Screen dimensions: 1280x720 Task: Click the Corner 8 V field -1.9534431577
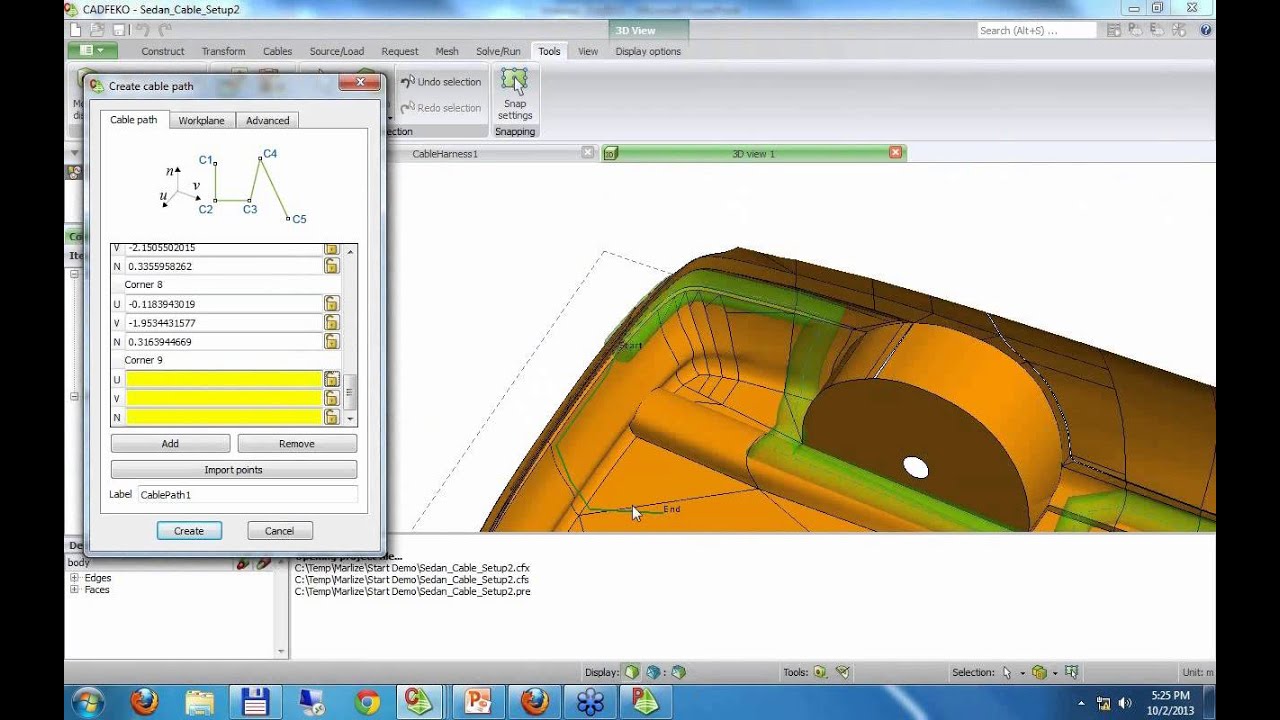click(x=223, y=323)
